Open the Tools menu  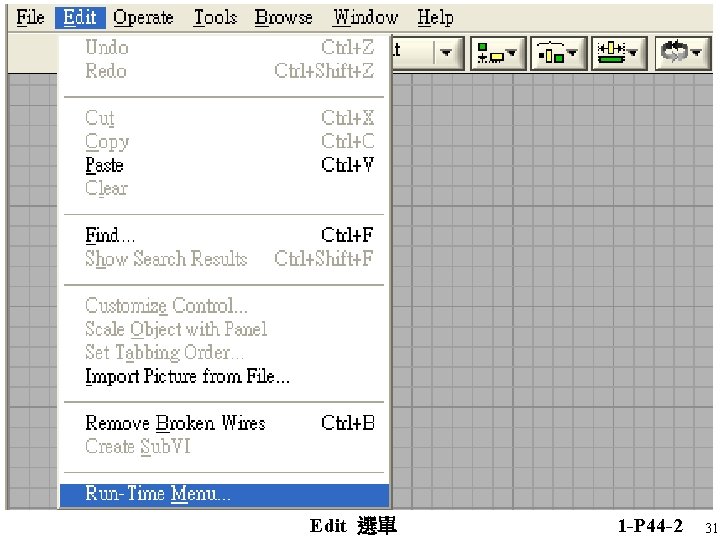click(215, 17)
